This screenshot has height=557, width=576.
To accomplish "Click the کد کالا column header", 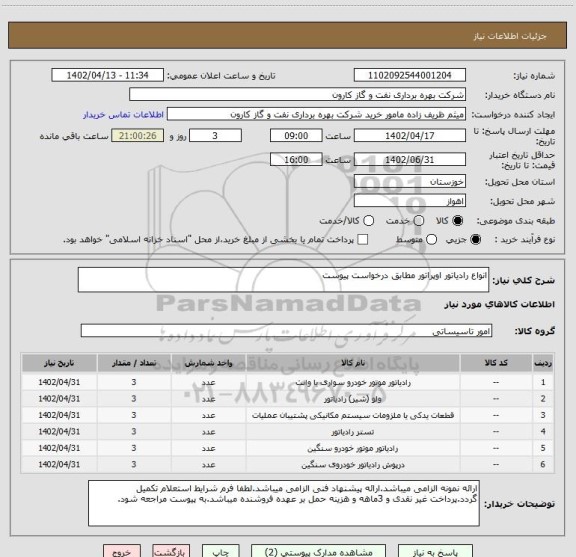I will tap(496, 363).
